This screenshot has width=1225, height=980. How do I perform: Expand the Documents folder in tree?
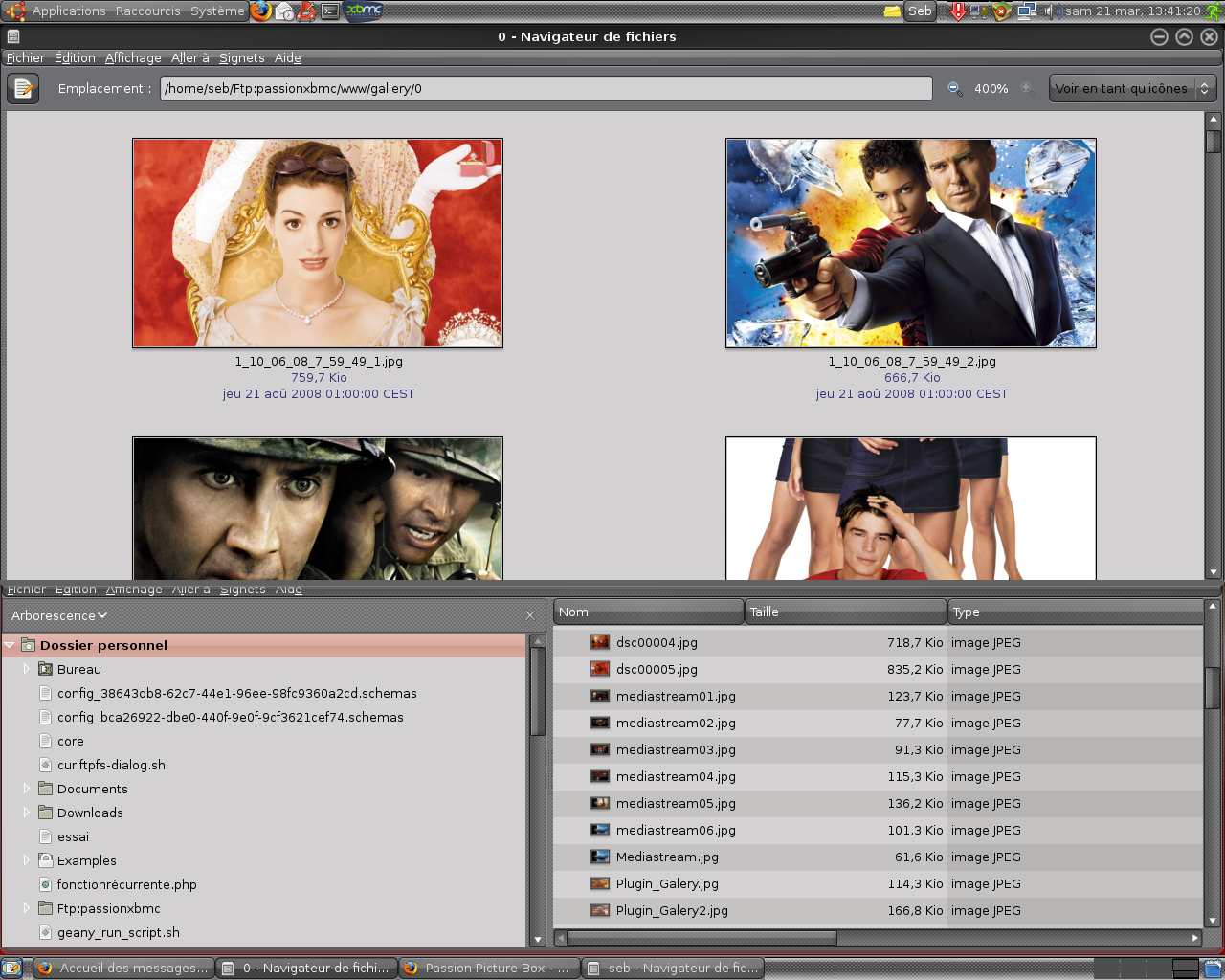(27, 789)
